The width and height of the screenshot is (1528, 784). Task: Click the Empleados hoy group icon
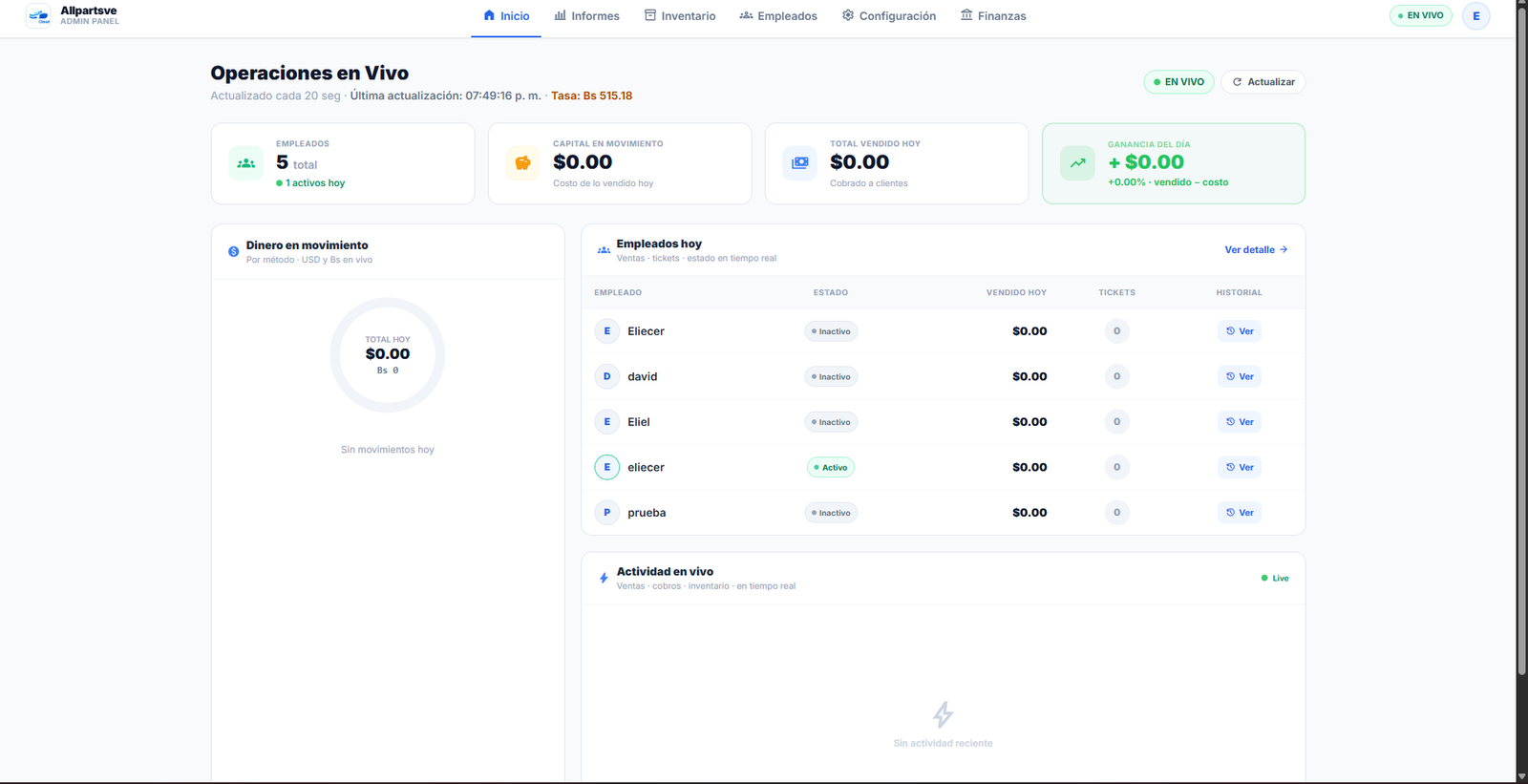tap(604, 250)
